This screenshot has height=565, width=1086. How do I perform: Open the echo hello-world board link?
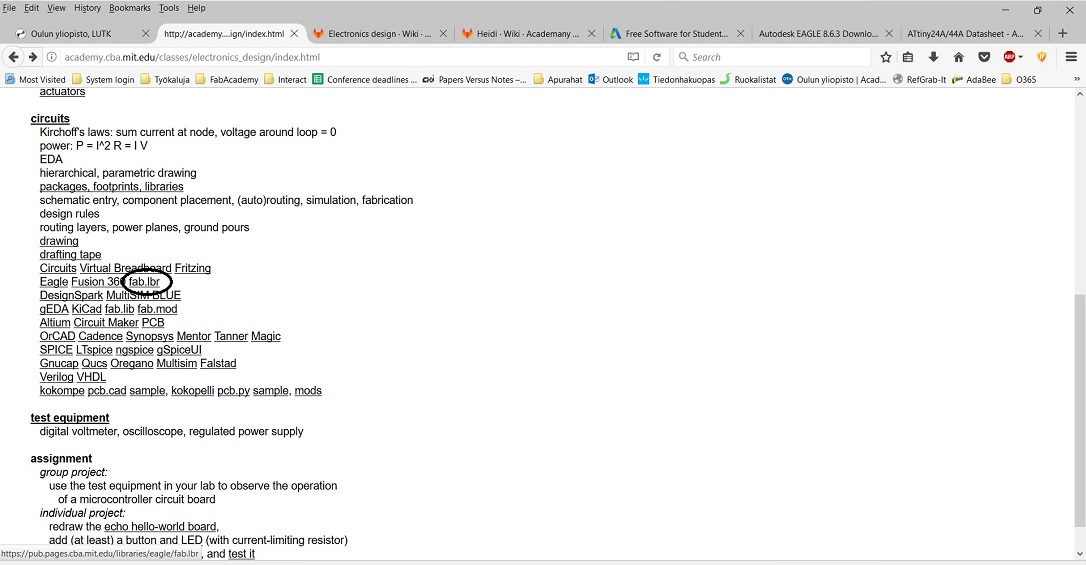click(x=161, y=527)
